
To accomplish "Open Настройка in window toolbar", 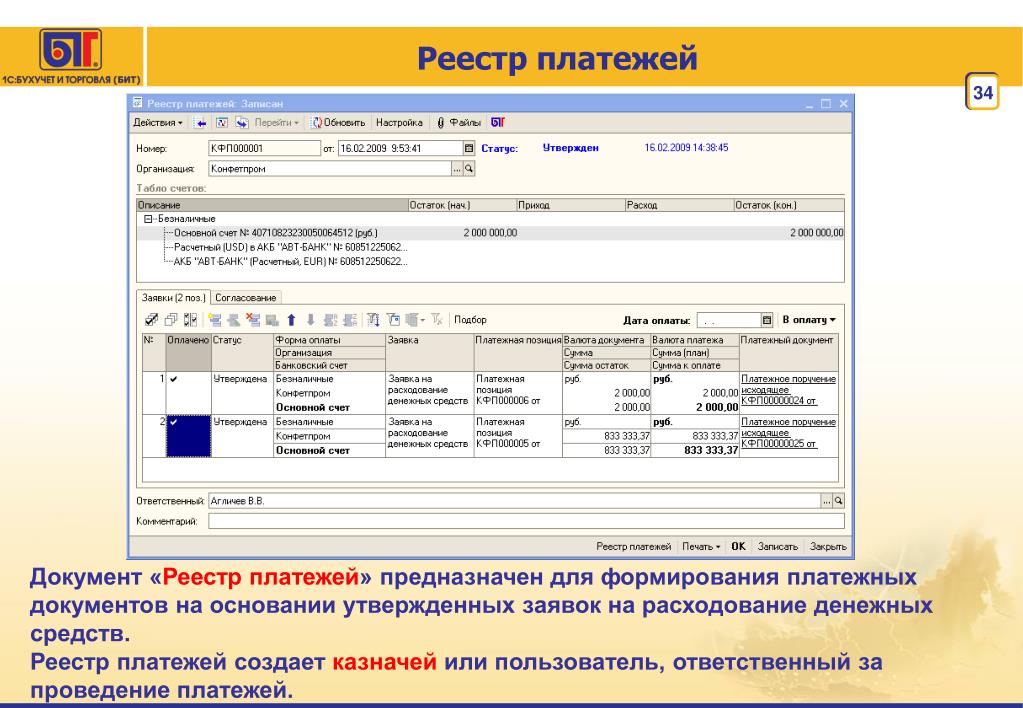I will (x=399, y=123).
